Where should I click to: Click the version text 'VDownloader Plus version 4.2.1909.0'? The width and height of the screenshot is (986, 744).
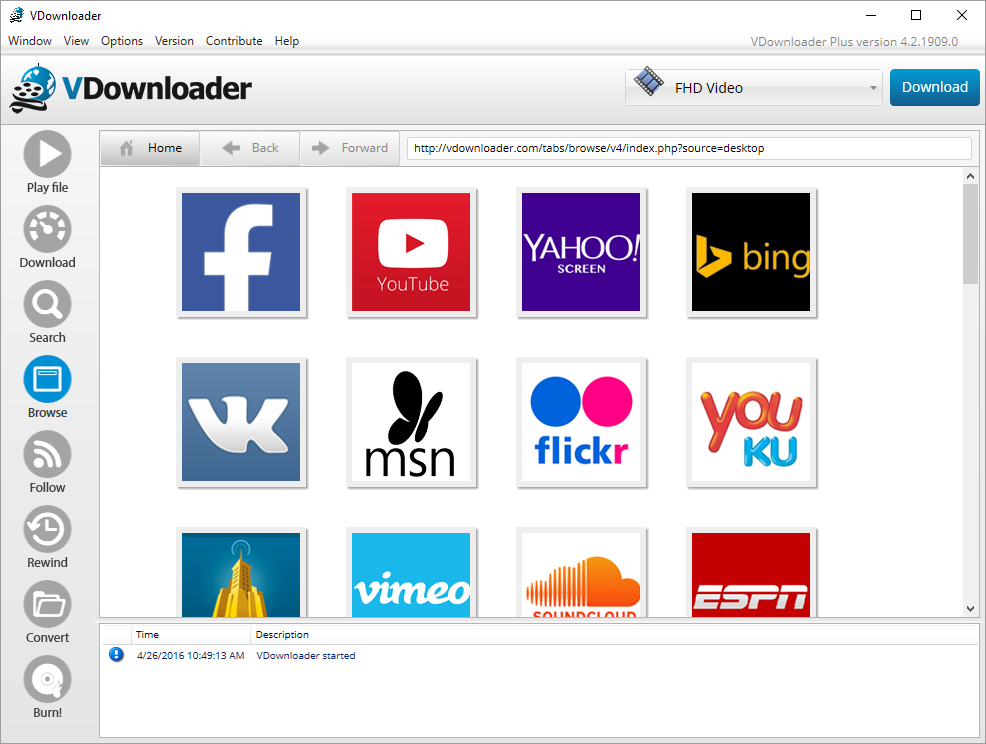coord(854,42)
